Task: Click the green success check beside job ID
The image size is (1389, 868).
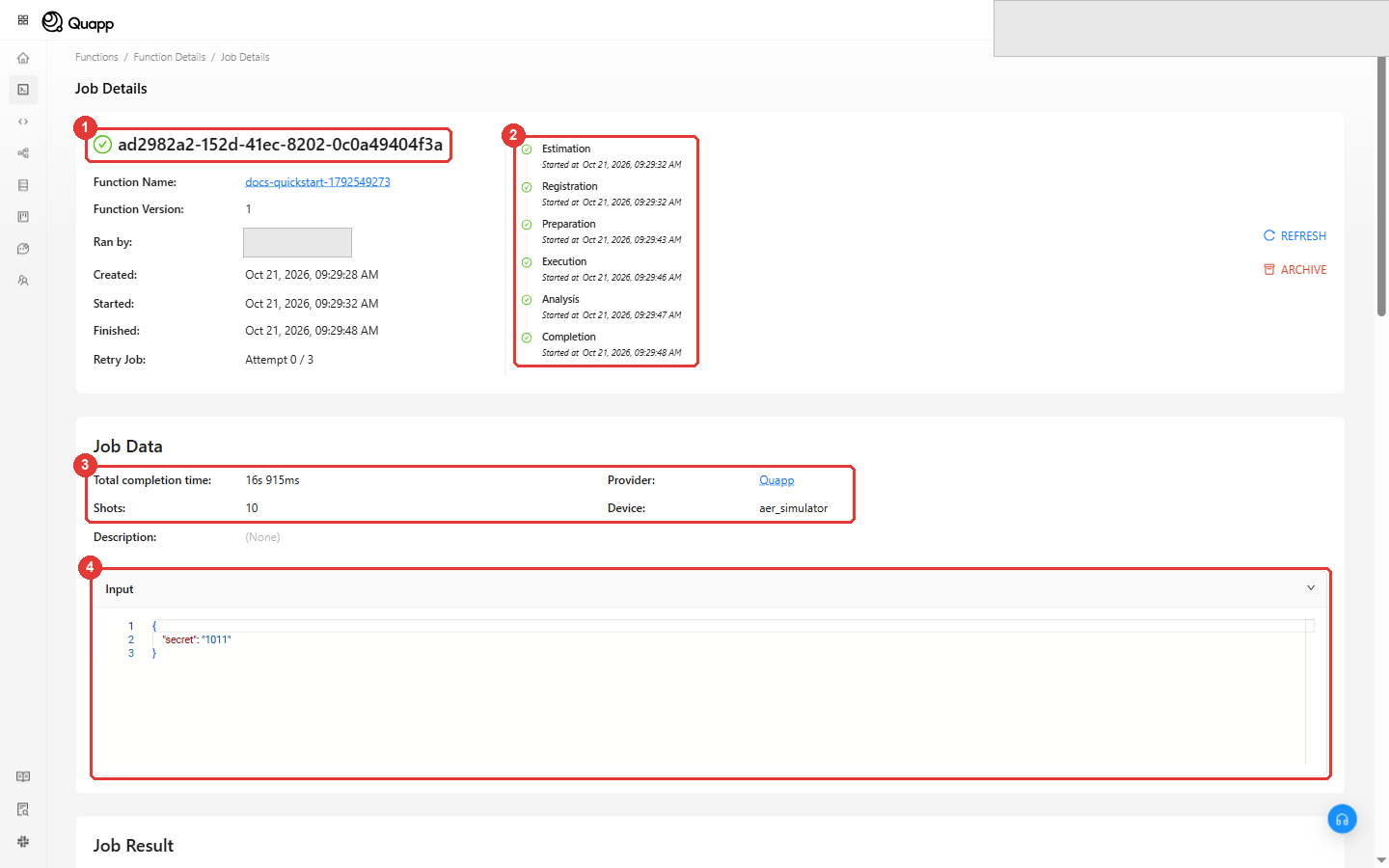Action: tap(103, 145)
